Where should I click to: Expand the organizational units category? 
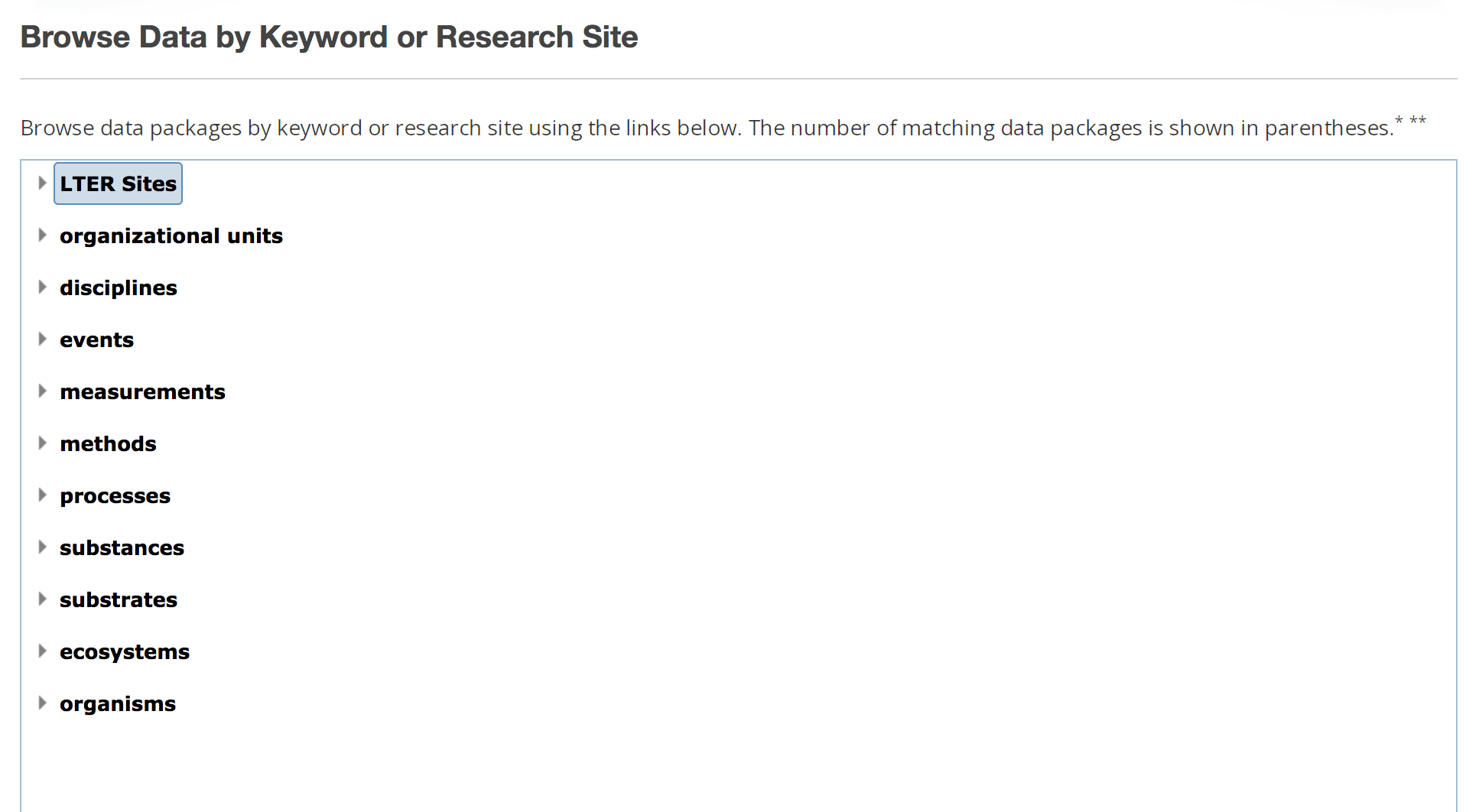coord(42,235)
